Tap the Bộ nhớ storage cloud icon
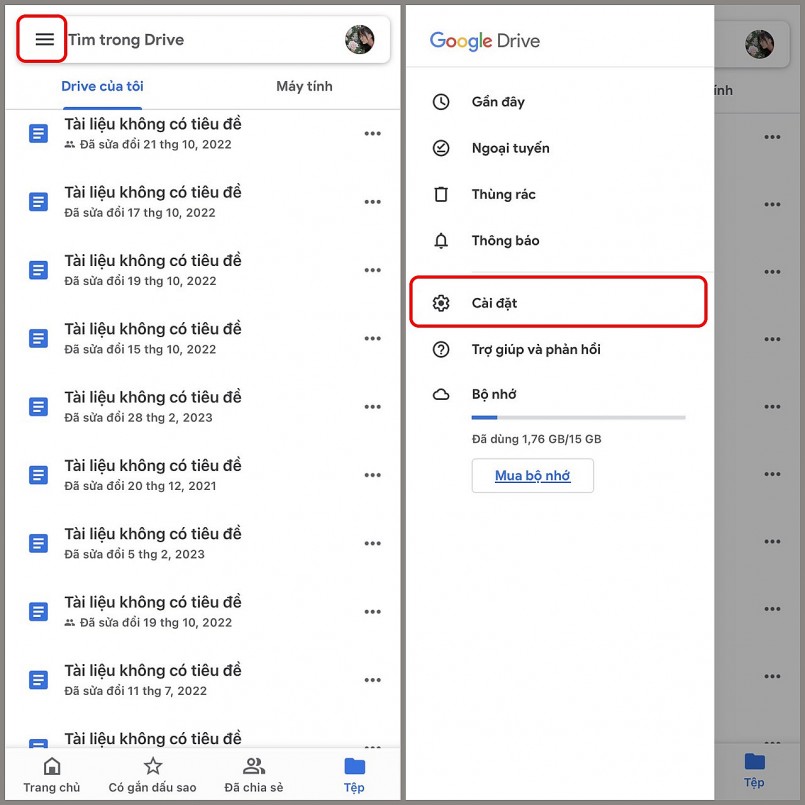Viewport: 805px width, 805px height. coord(441,395)
